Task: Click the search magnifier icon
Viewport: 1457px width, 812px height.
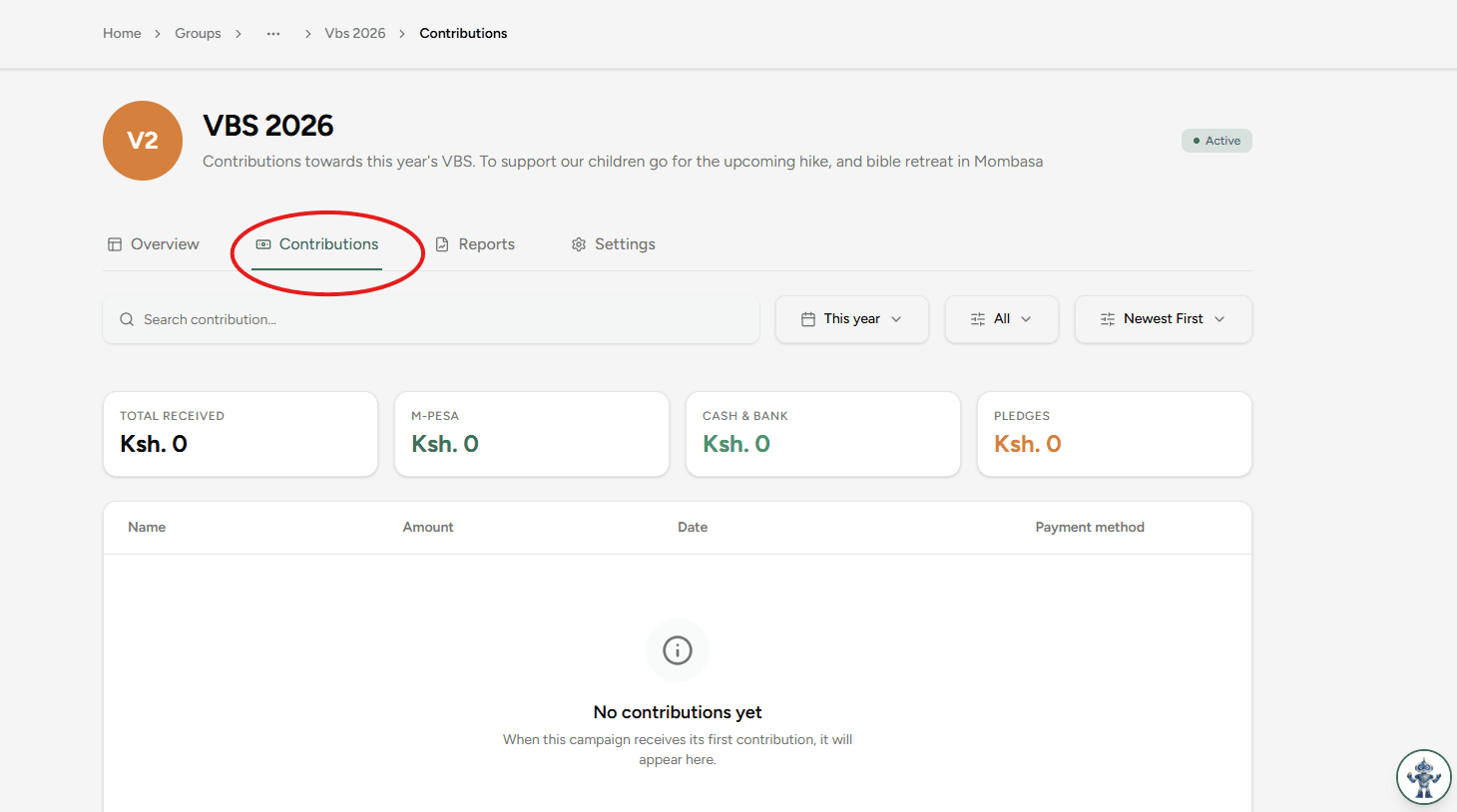Action: coord(127,319)
